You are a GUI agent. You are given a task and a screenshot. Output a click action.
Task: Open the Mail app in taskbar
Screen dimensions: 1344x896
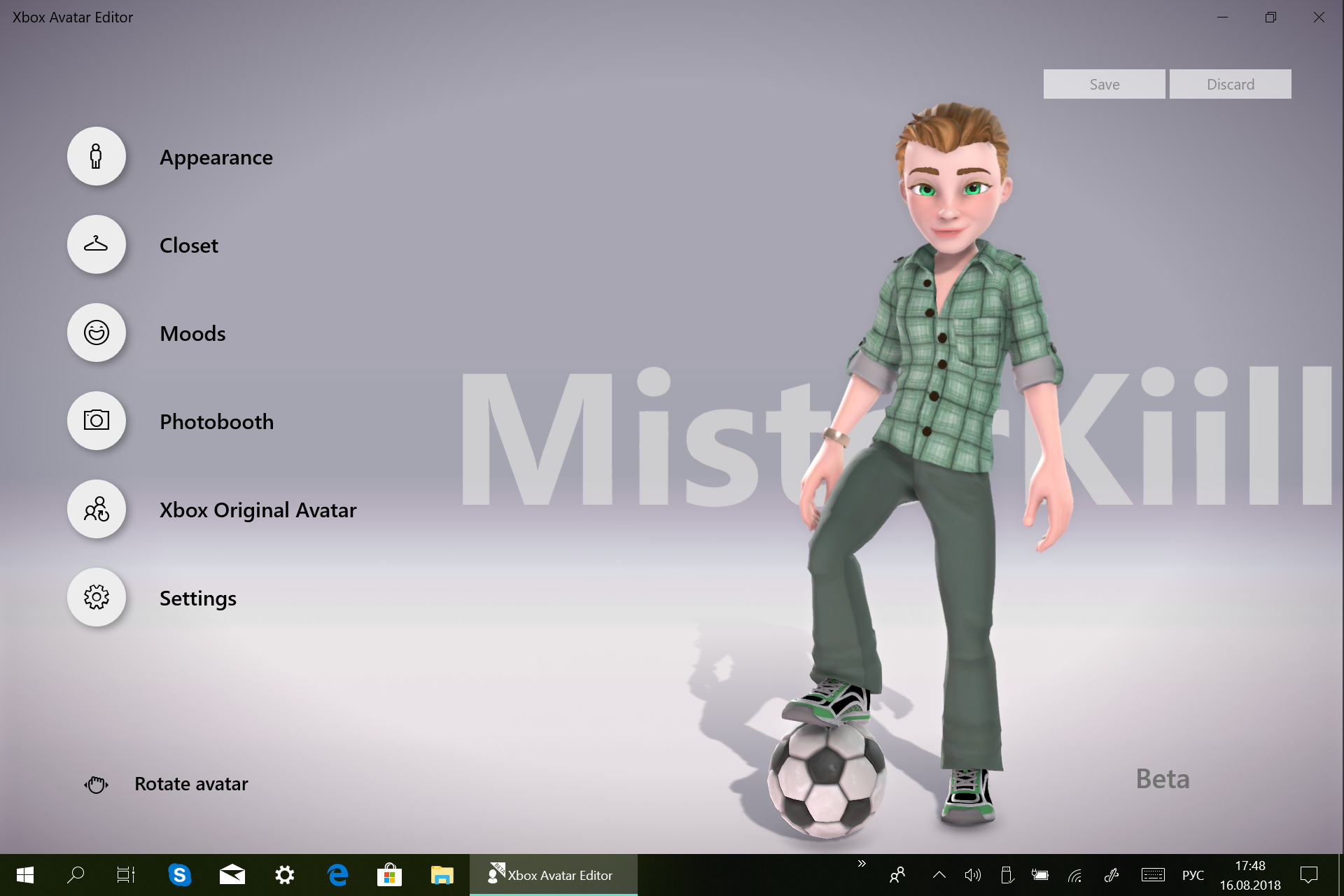(x=232, y=875)
